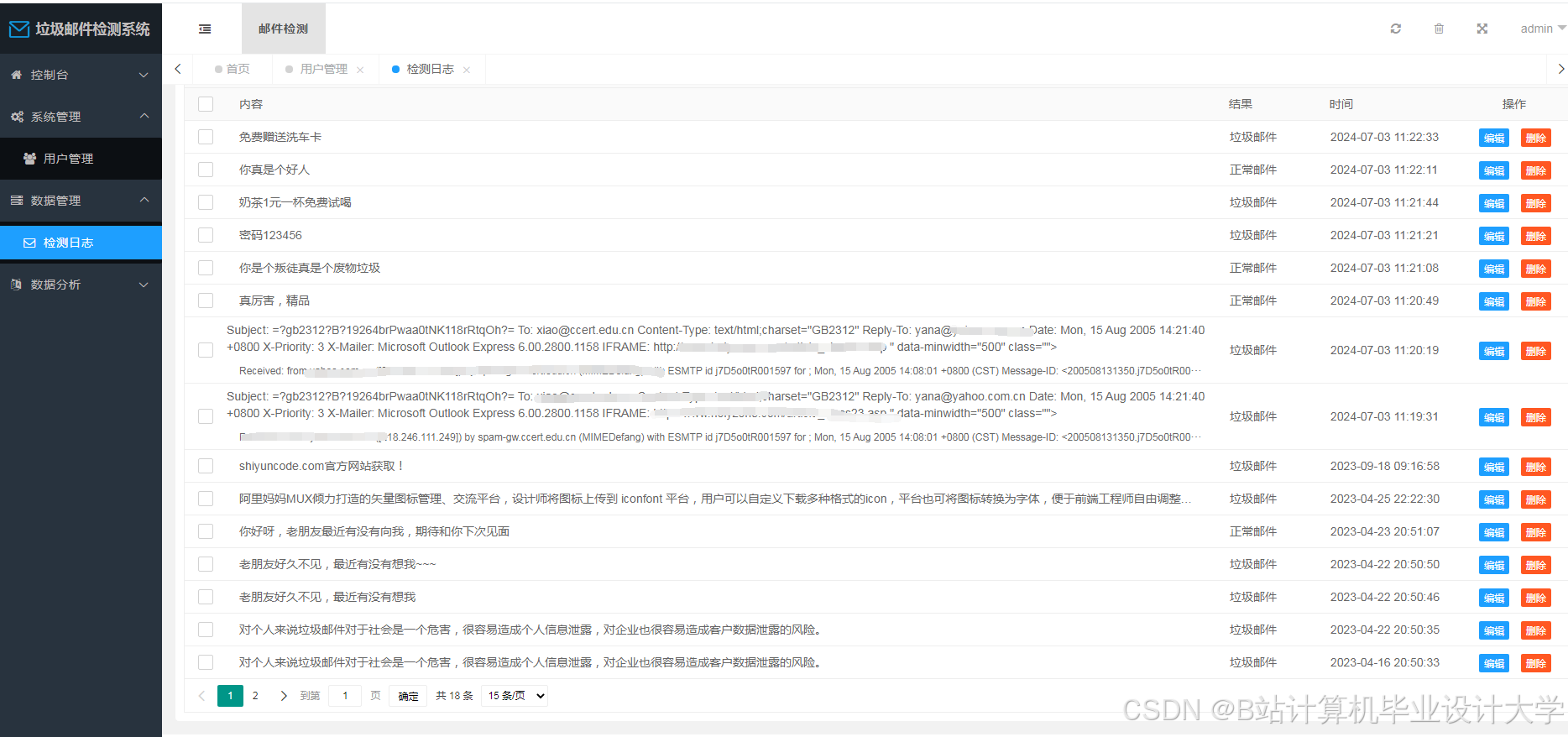Screen dimensions: 1568x737
Task: Collapse the 数据管理 menu
Action: point(81,201)
